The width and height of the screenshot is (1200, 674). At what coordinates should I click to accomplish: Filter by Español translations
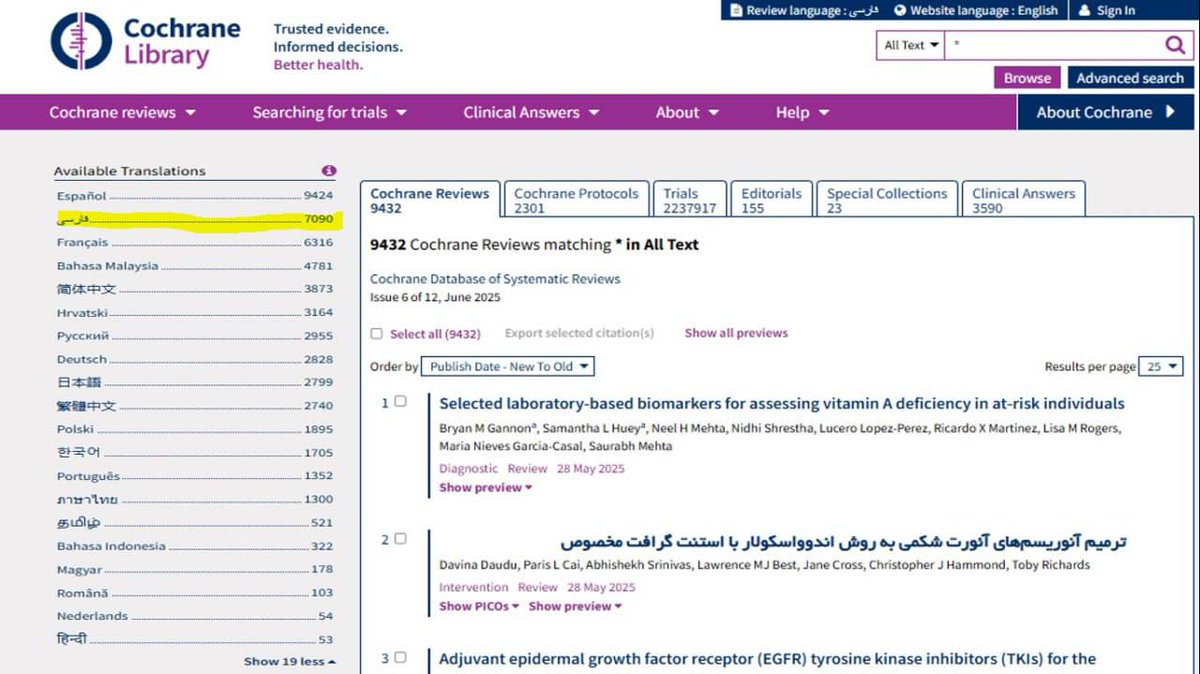(195, 196)
